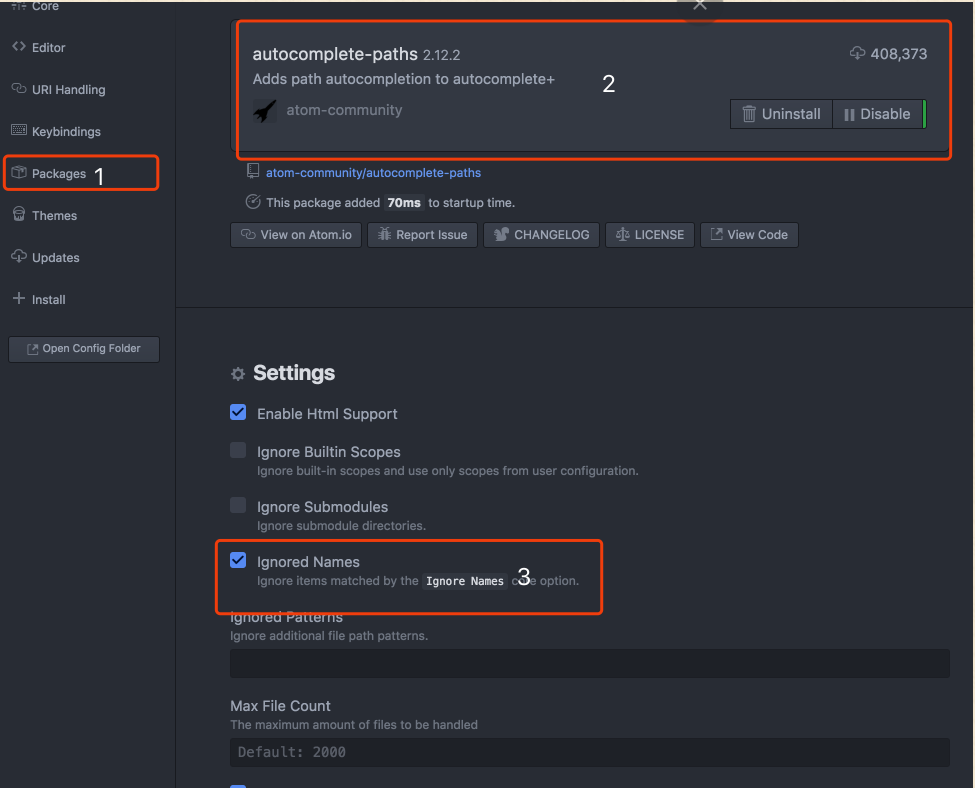View the package LICENSE

pos(650,235)
